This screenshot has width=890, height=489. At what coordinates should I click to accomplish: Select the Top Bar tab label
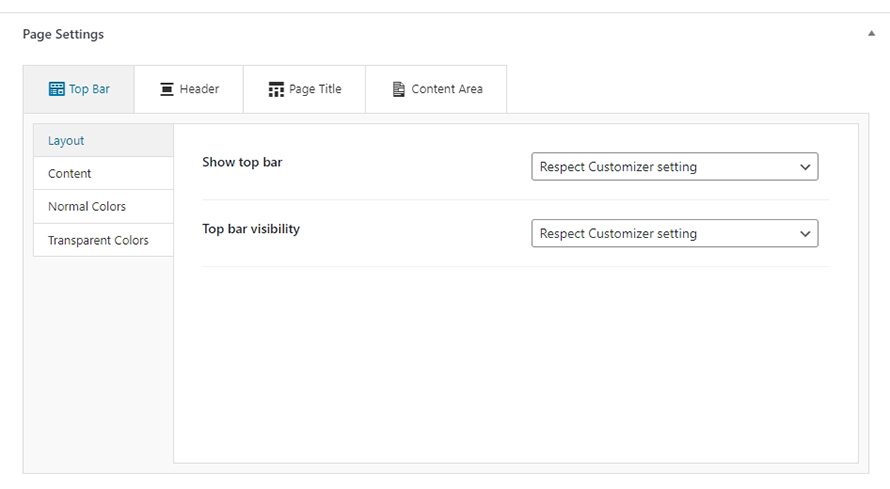pyautogui.click(x=89, y=89)
